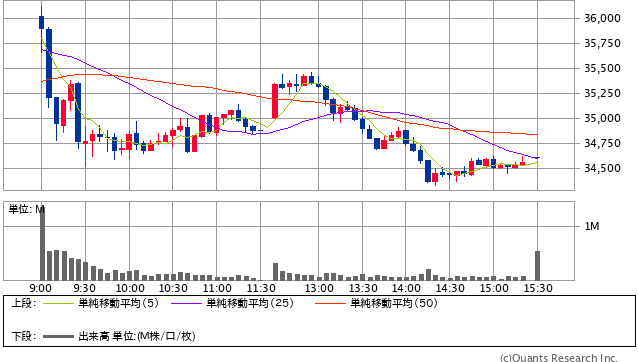Click the 11:00 time axis label
638x362 pixels.
(217, 288)
